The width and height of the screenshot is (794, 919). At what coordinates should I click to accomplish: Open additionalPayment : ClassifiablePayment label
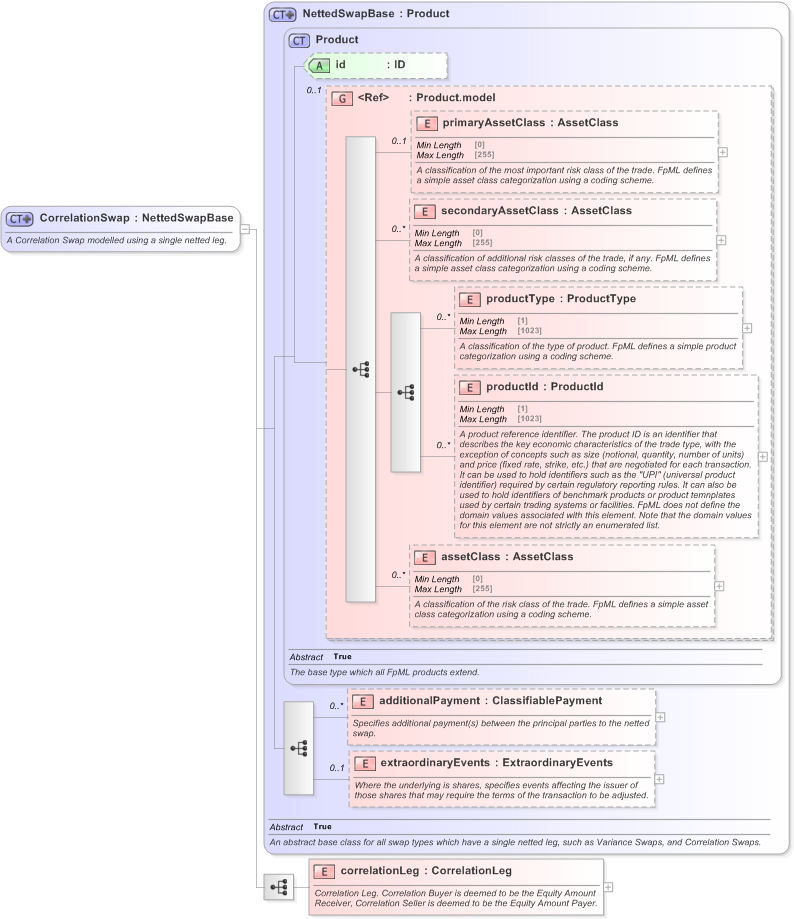(x=490, y=700)
